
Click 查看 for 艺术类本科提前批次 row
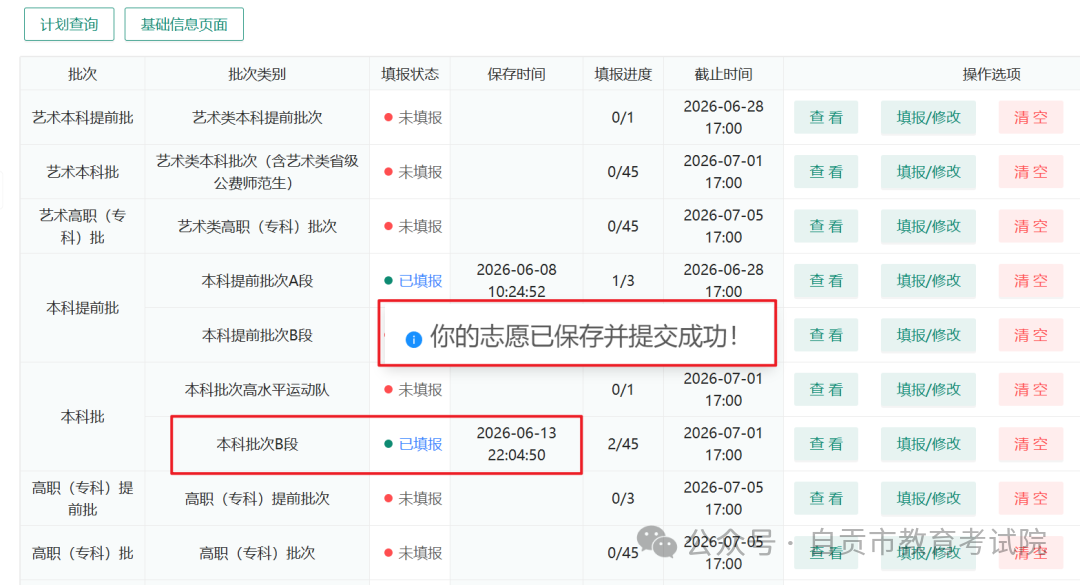click(x=826, y=117)
